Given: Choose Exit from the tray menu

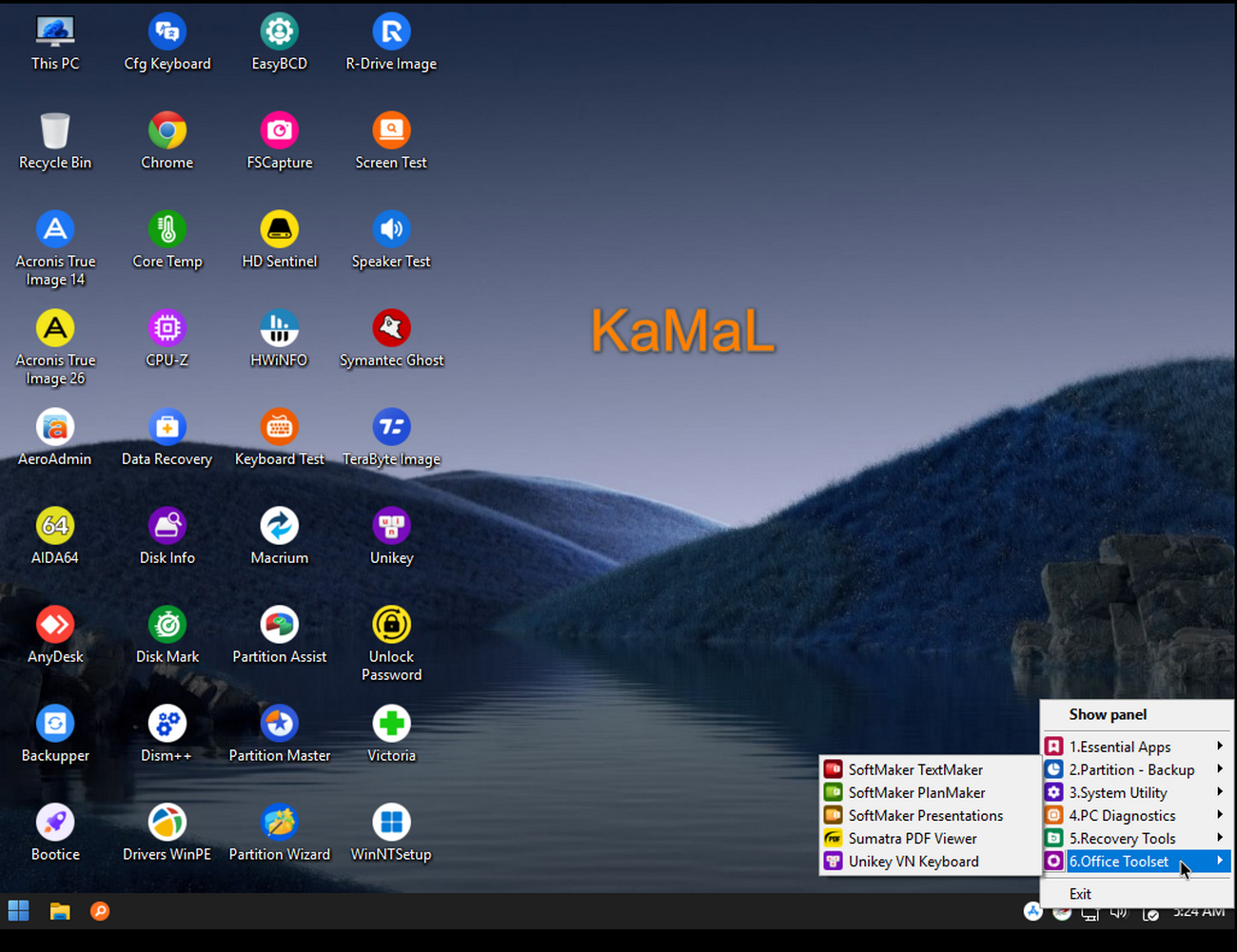Looking at the screenshot, I should [1137, 894].
